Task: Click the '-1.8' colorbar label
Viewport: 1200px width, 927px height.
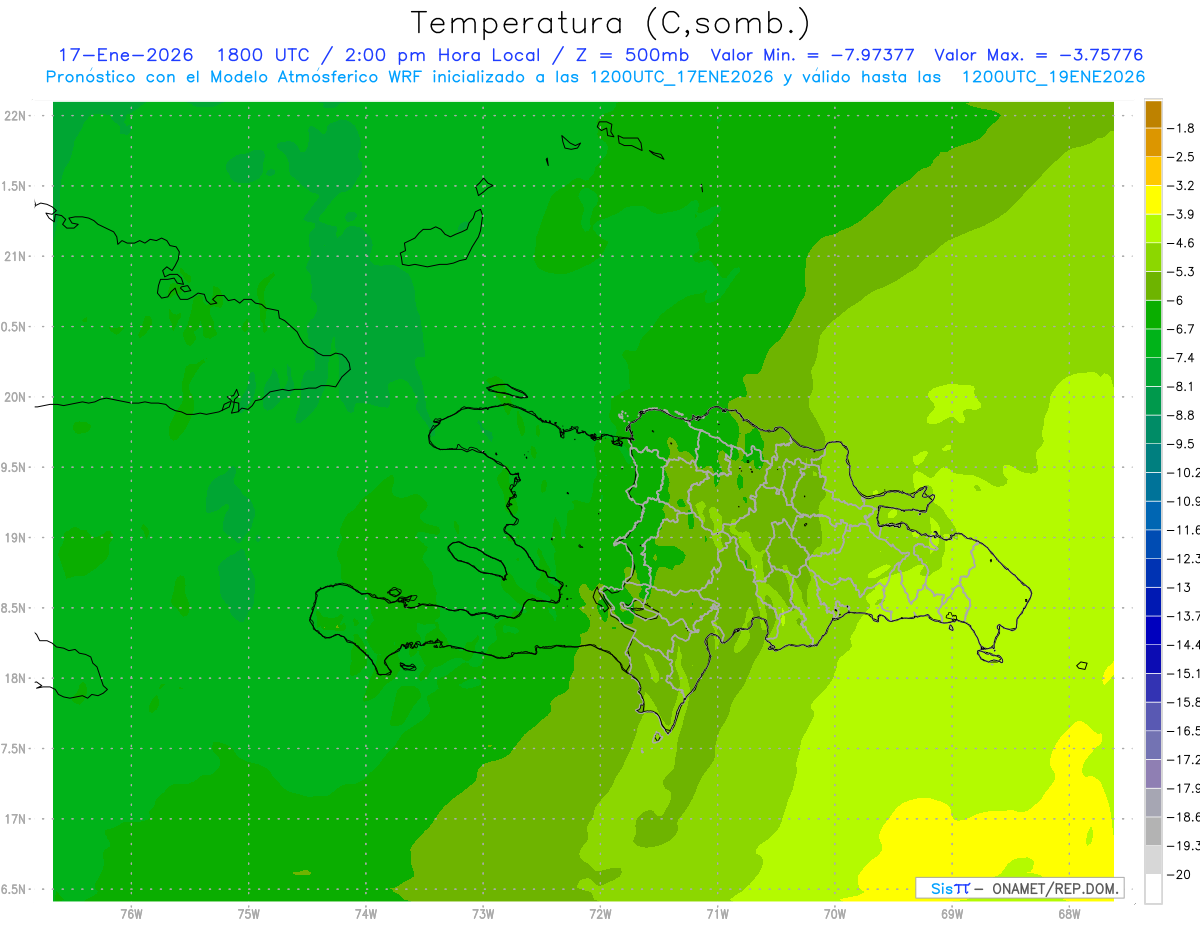Action: [1181, 128]
